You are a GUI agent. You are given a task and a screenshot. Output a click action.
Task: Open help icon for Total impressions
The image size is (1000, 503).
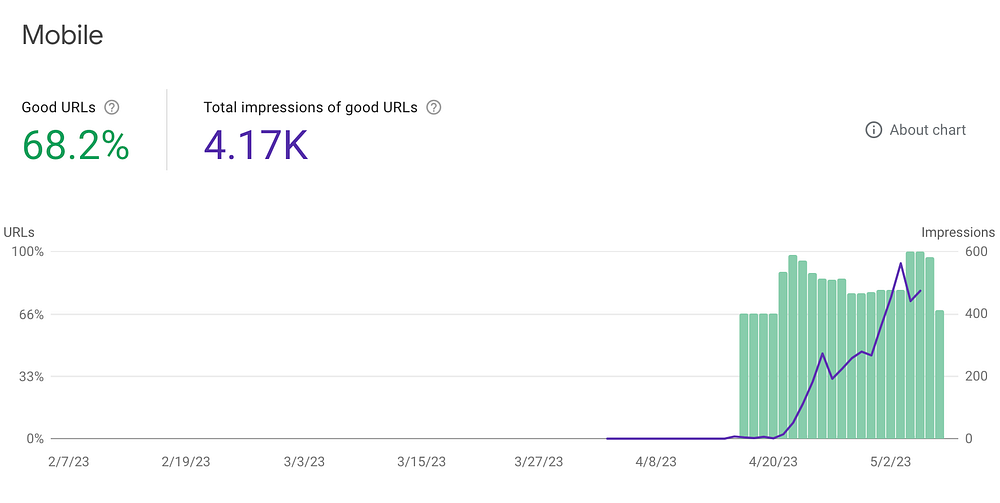point(434,107)
